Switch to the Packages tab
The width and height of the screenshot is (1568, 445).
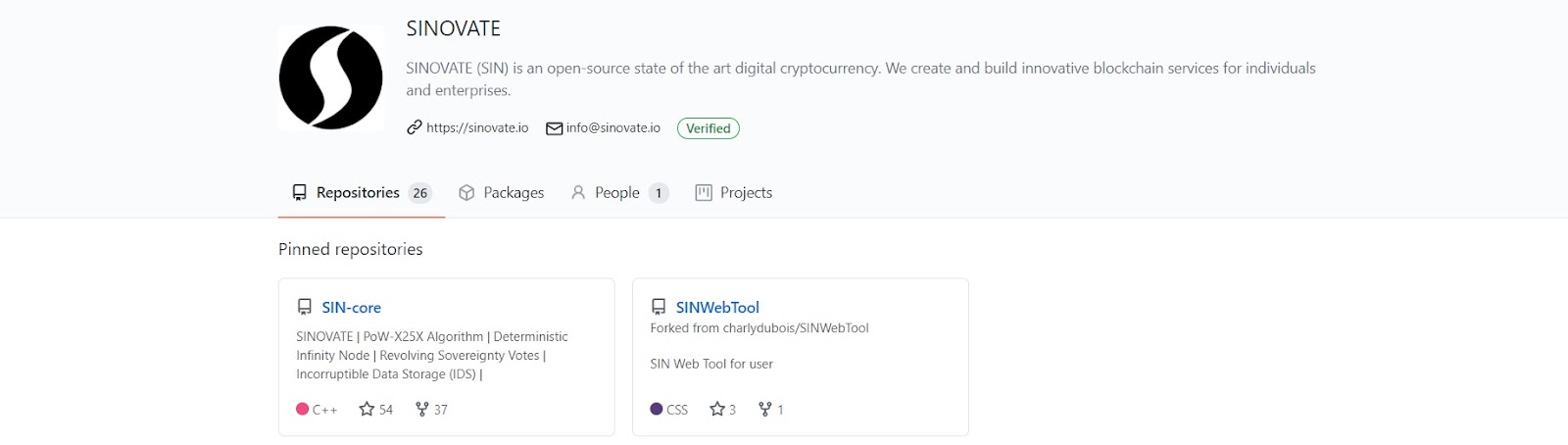click(x=502, y=193)
